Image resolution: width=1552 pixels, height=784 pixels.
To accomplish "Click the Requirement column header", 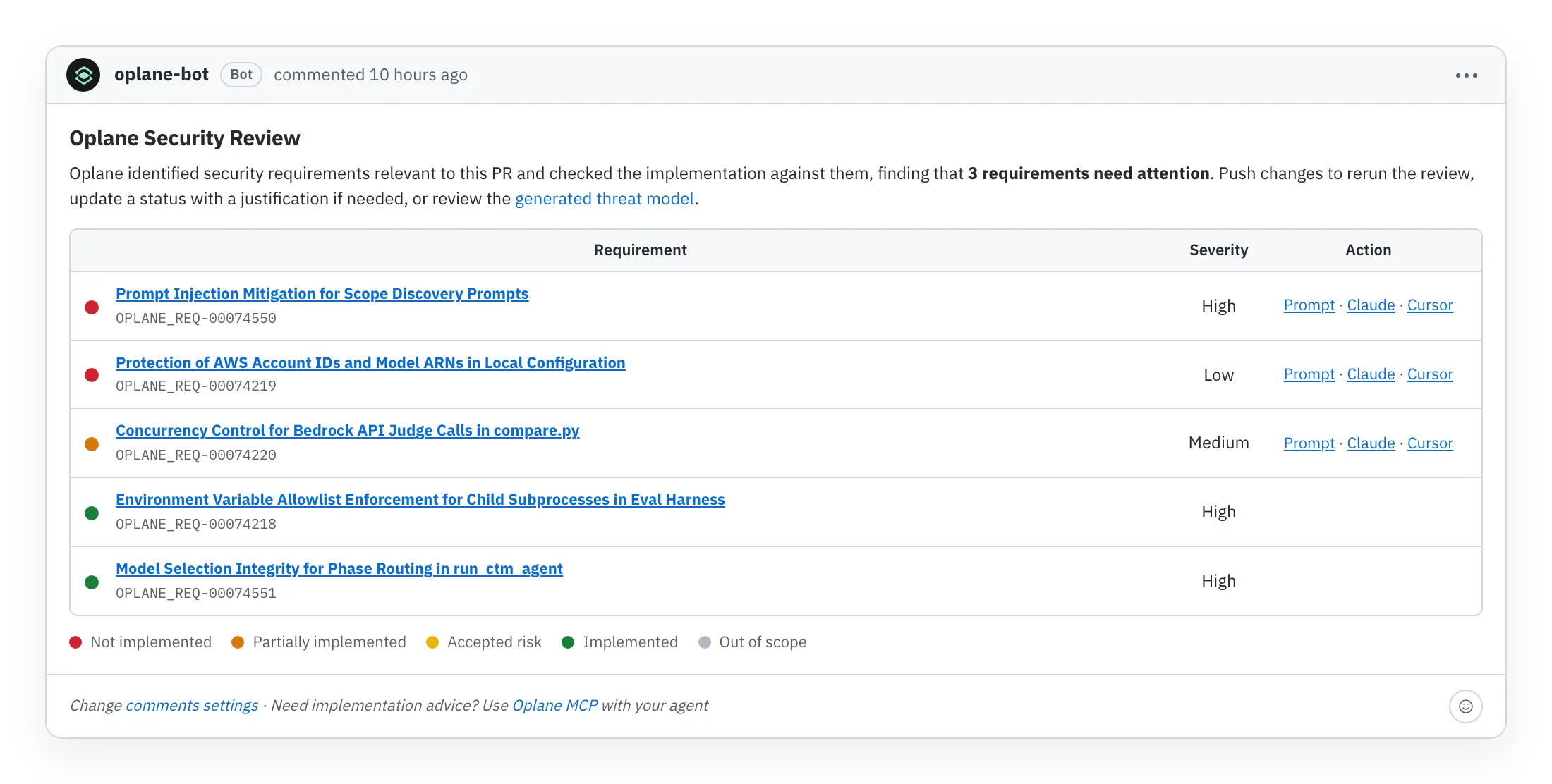I will [640, 250].
